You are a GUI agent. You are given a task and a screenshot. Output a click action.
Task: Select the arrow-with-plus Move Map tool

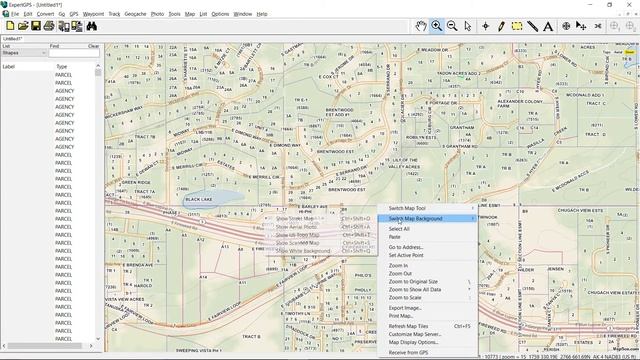pos(581,26)
